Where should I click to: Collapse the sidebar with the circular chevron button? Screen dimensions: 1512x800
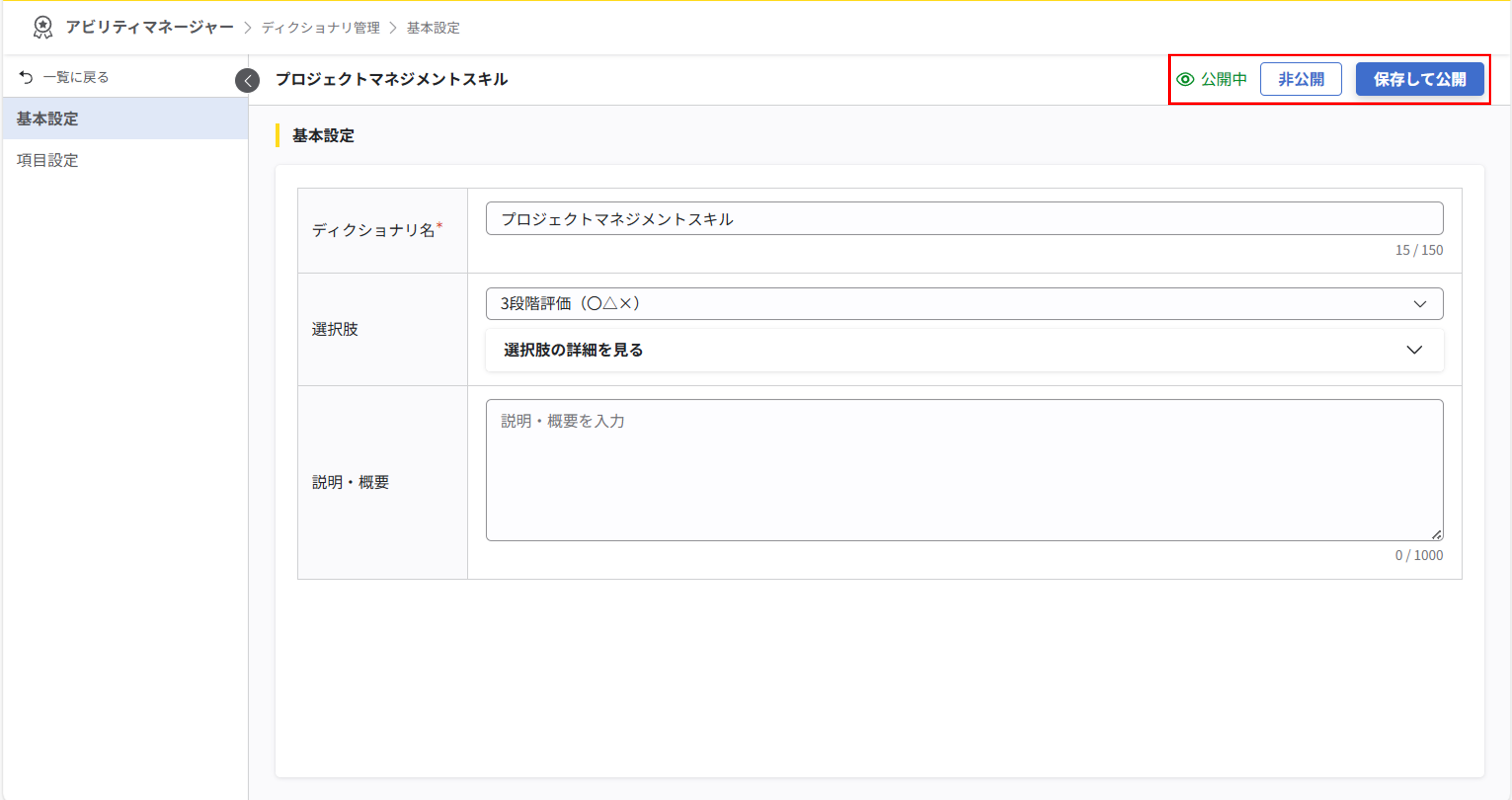[248, 81]
